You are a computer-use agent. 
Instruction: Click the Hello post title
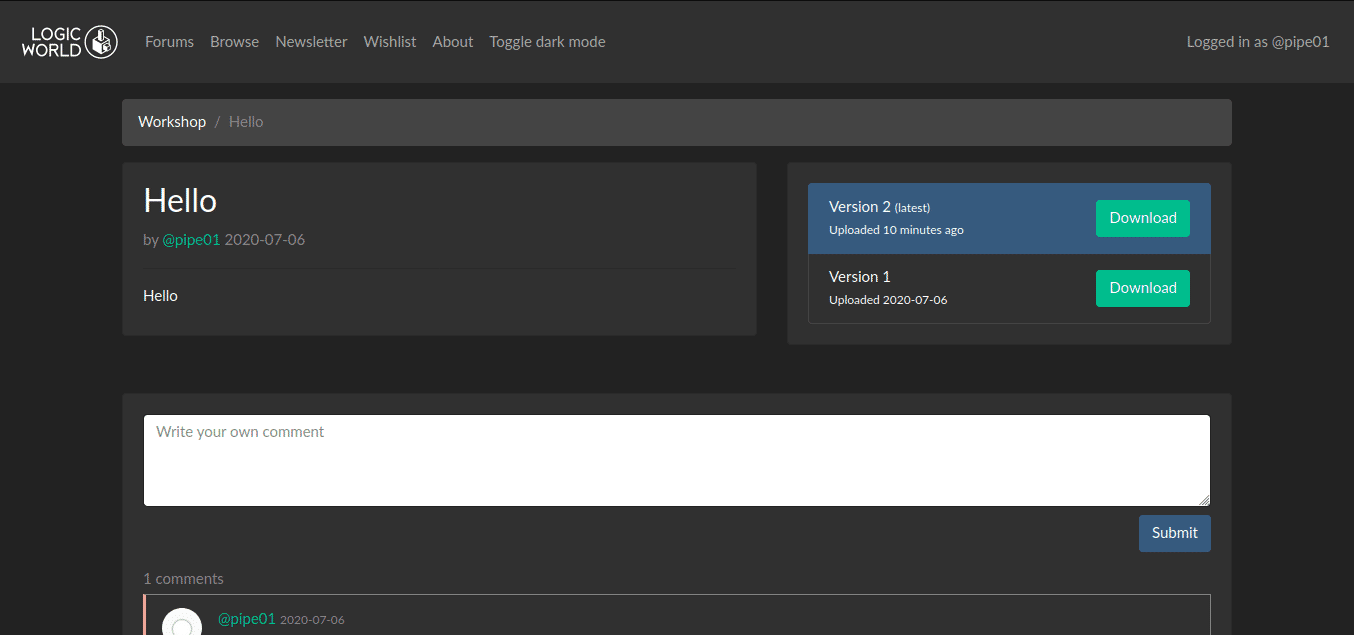(180, 201)
